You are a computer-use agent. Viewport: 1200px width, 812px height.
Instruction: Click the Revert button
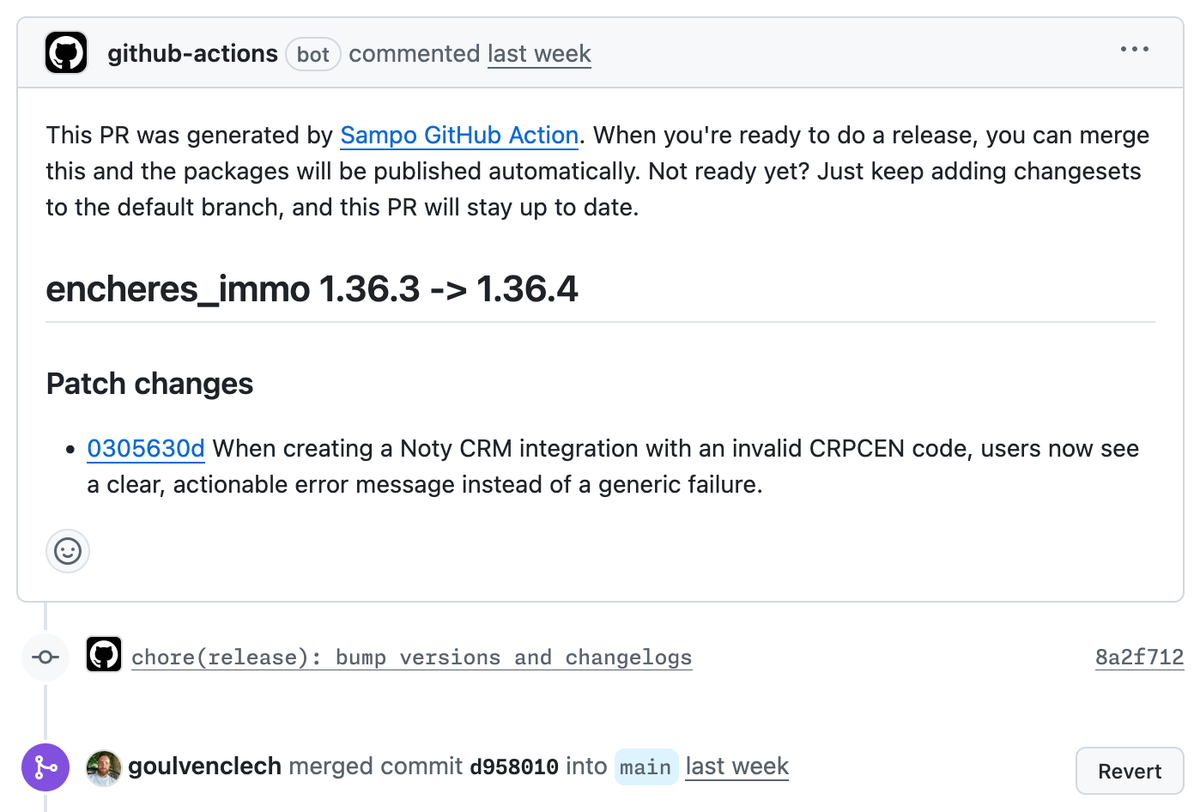point(1129,770)
